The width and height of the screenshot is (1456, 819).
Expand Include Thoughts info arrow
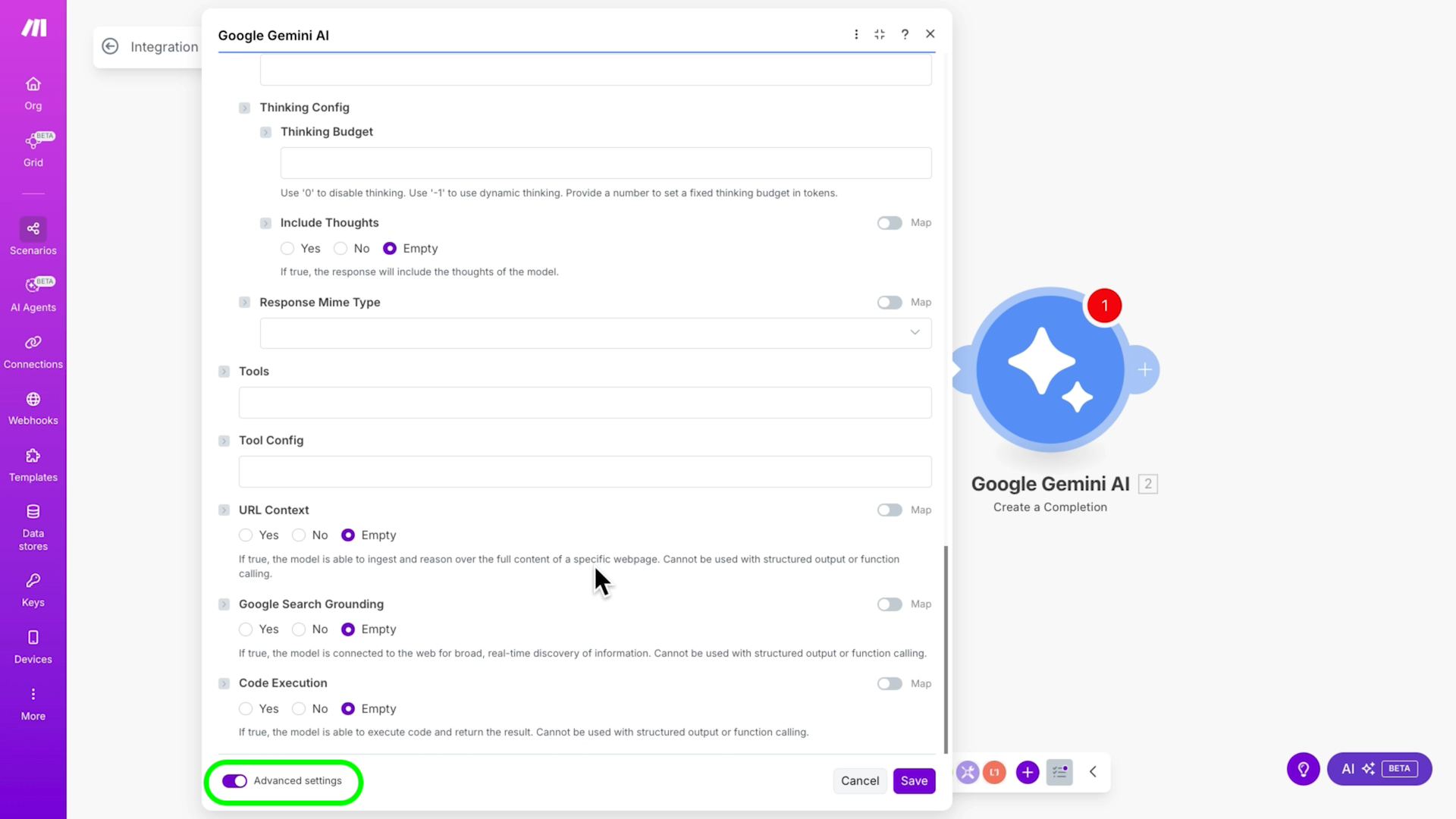tap(265, 224)
